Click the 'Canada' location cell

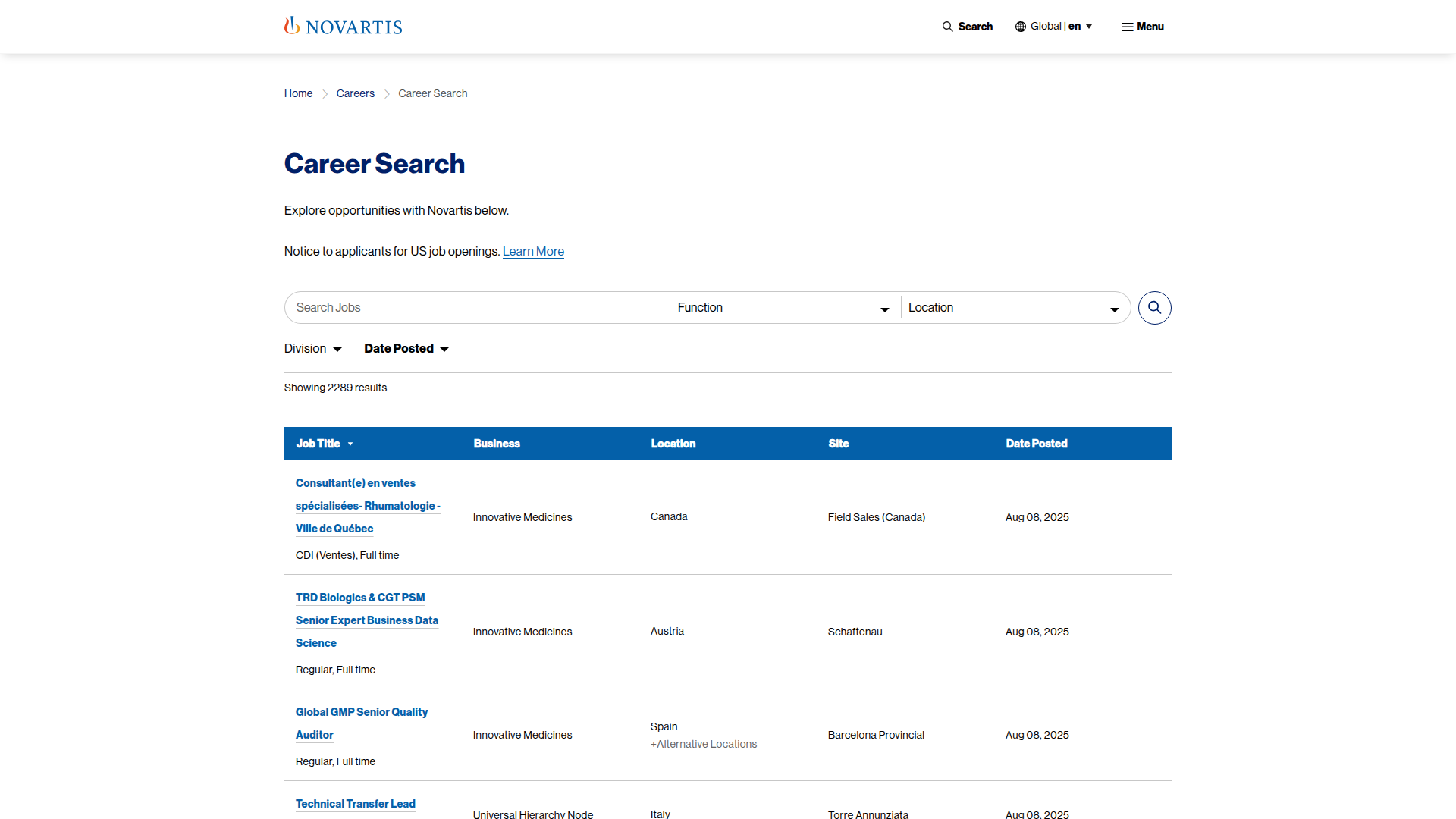[x=669, y=517]
